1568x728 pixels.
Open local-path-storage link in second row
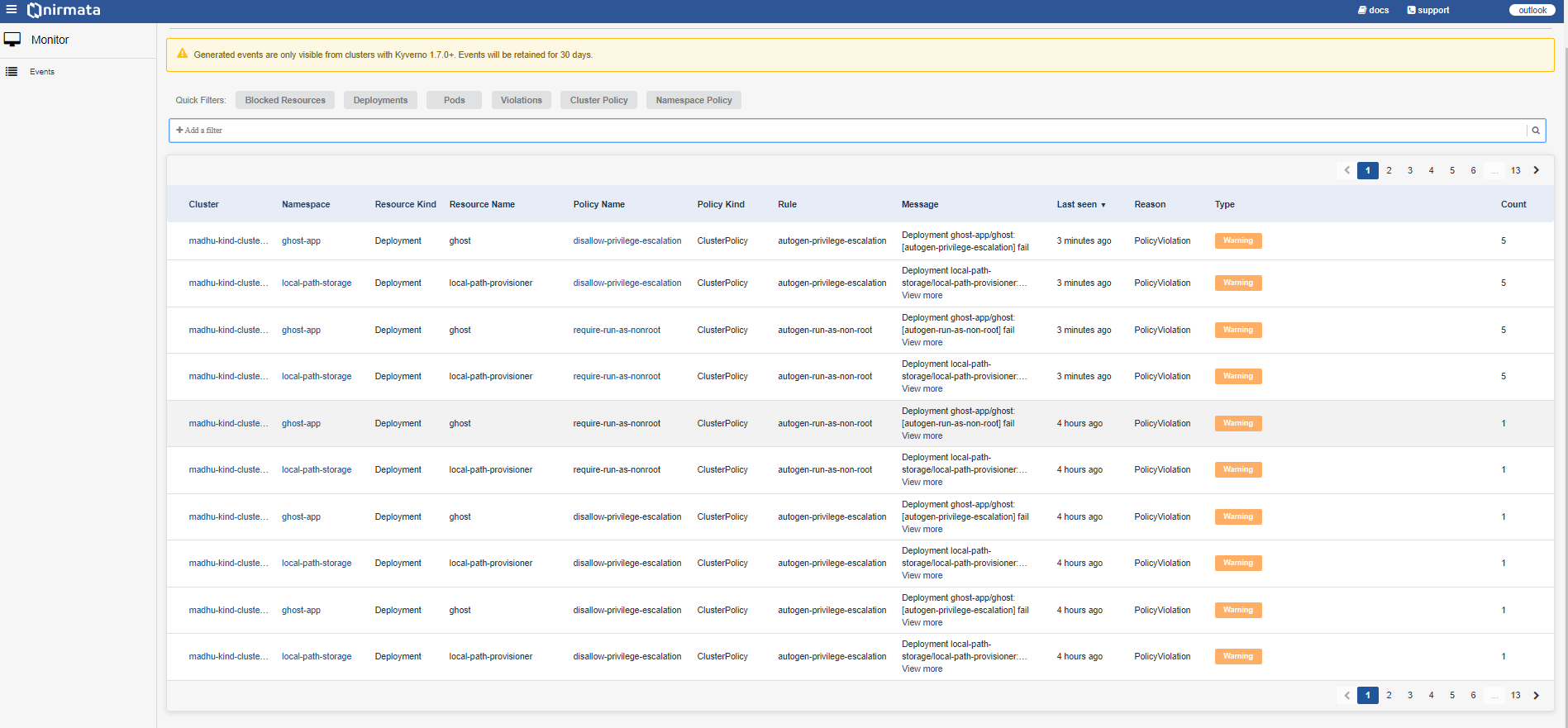coord(317,283)
